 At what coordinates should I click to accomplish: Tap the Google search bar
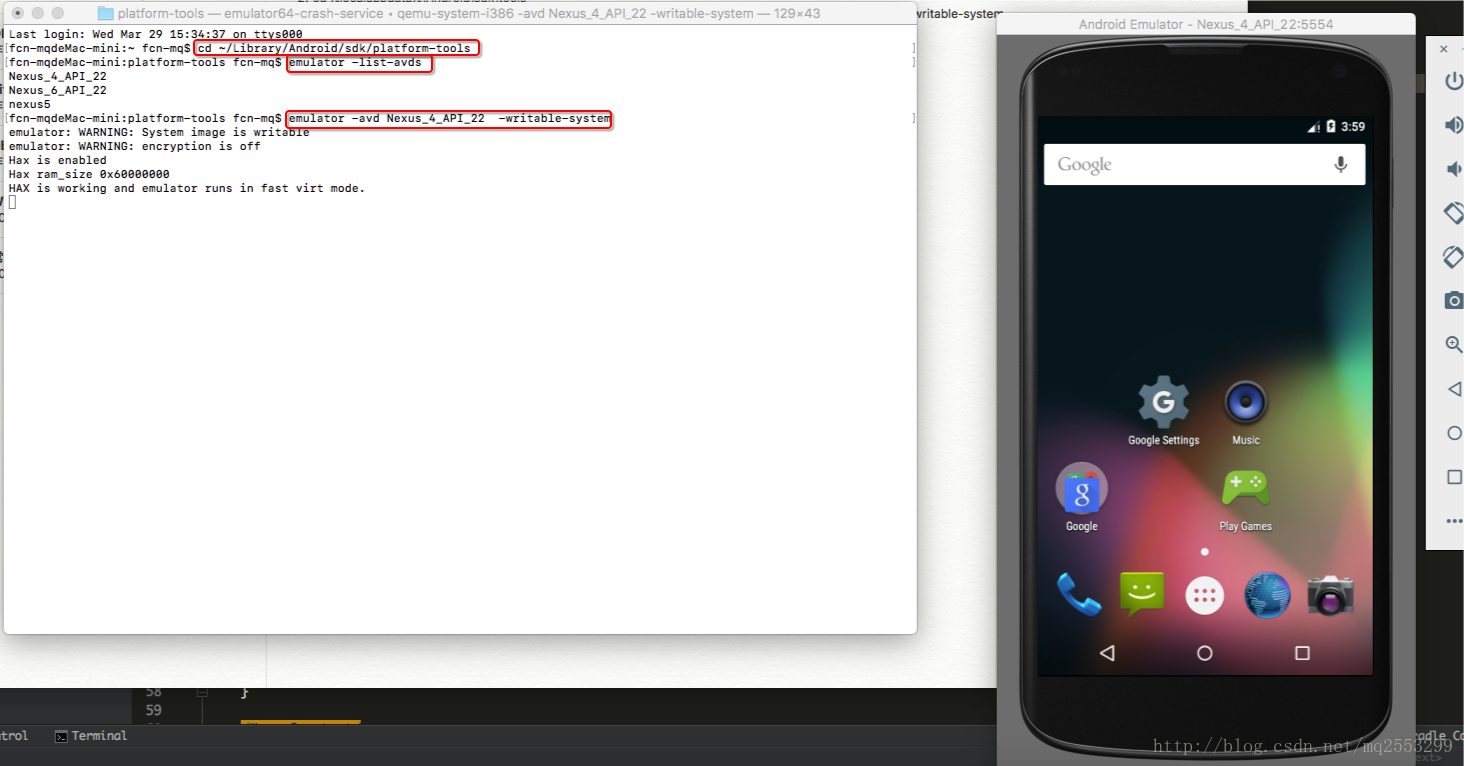coord(1204,165)
